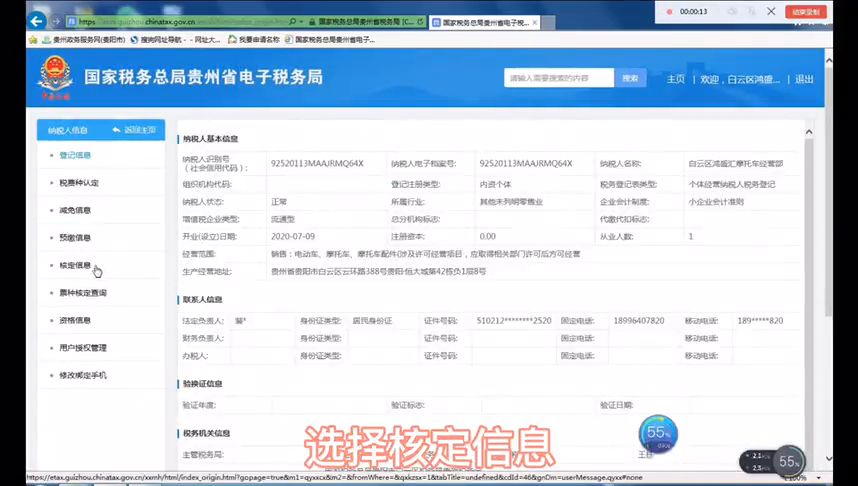Screen dimensions: 858x486
Task: Click the inner panel scroll up arrow
Action: pos(809,132)
